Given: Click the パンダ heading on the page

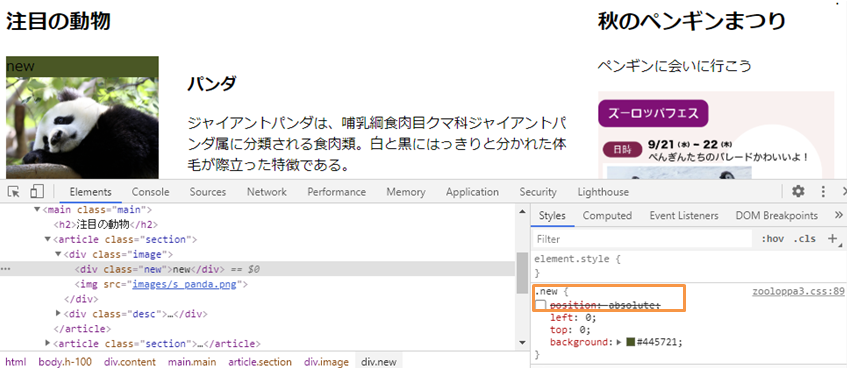Looking at the screenshot, I should point(212,84).
